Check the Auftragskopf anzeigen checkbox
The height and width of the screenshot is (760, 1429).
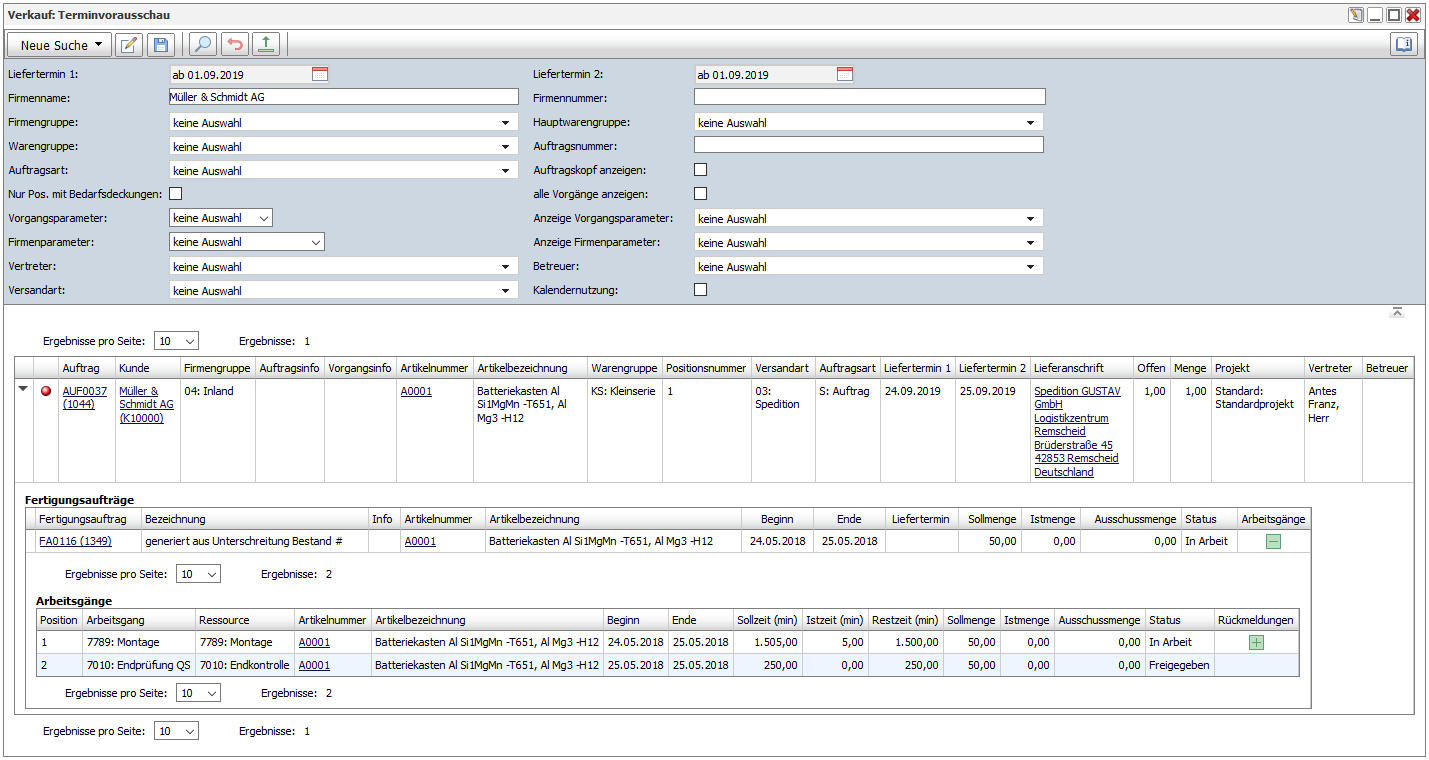tap(701, 170)
